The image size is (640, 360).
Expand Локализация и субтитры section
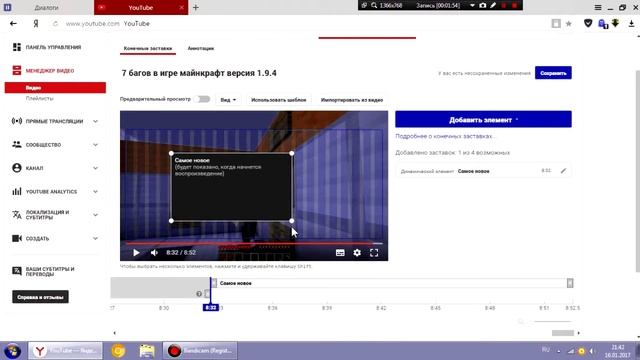tap(95, 215)
